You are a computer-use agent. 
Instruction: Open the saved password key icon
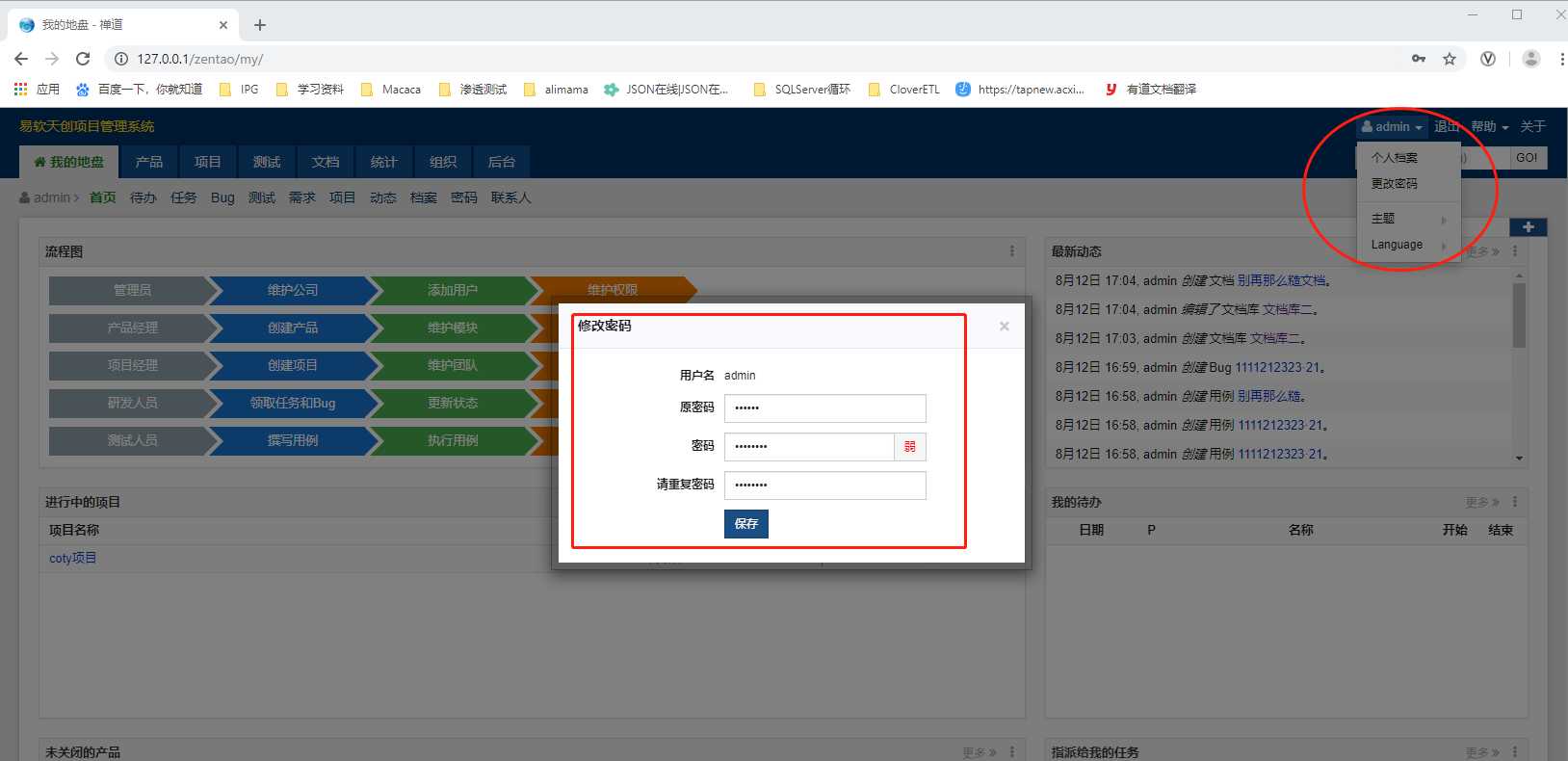[1419, 59]
